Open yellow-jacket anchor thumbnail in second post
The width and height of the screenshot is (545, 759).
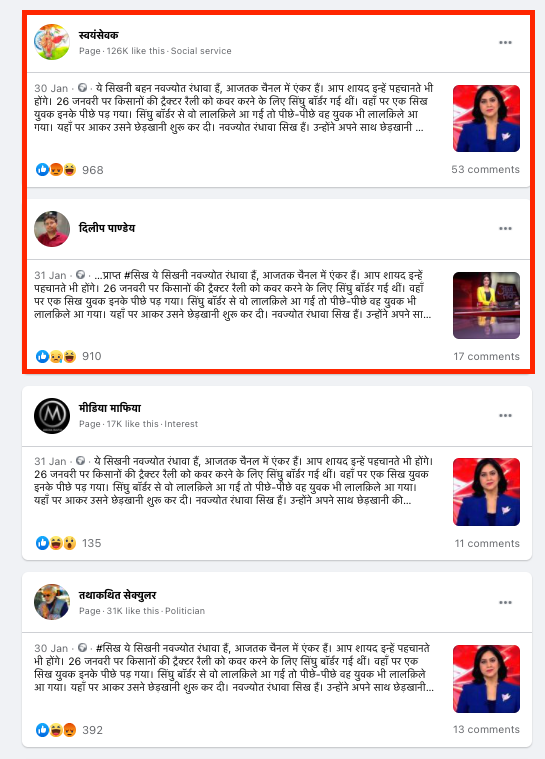pos(486,305)
